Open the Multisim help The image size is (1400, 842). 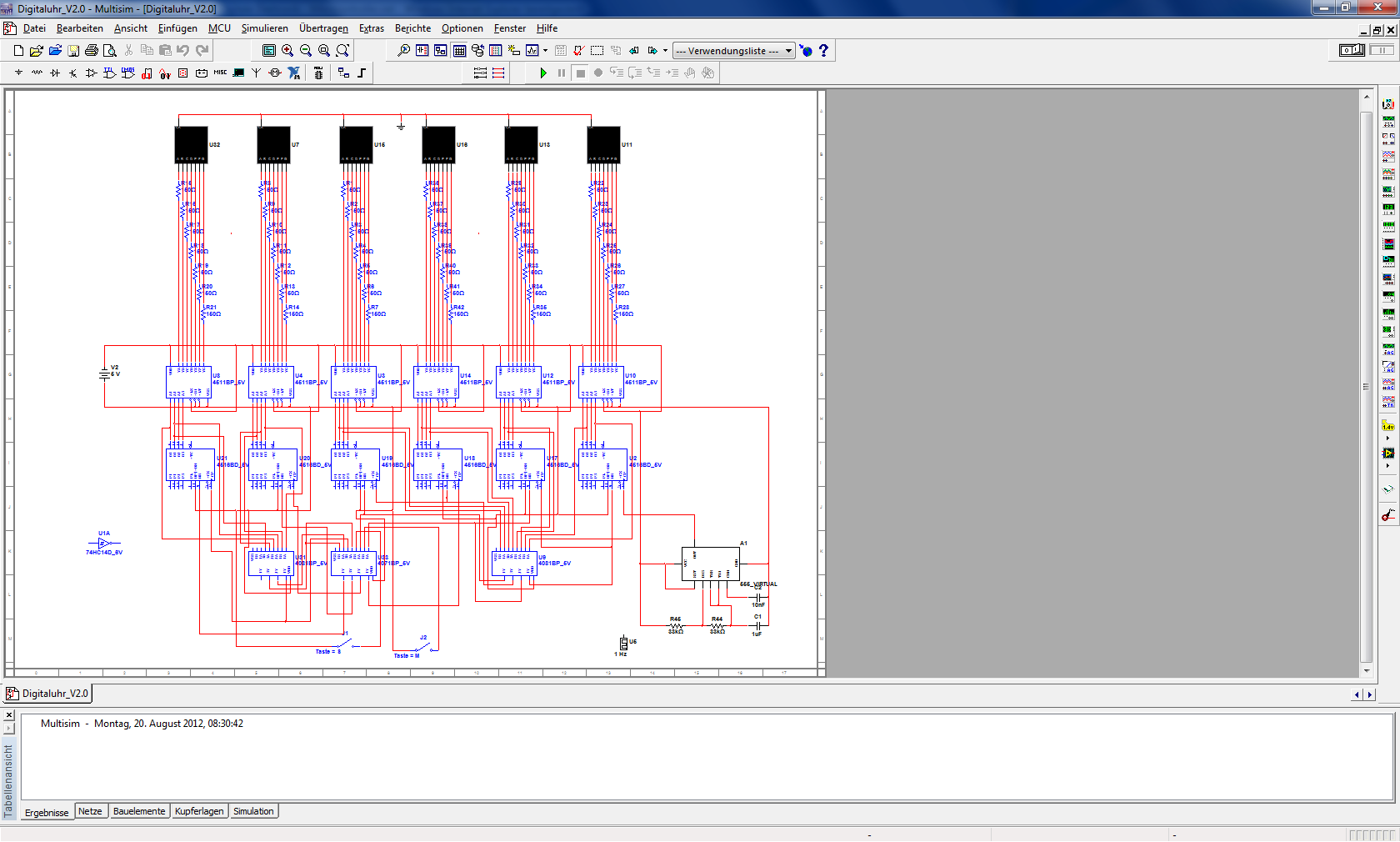click(x=823, y=51)
